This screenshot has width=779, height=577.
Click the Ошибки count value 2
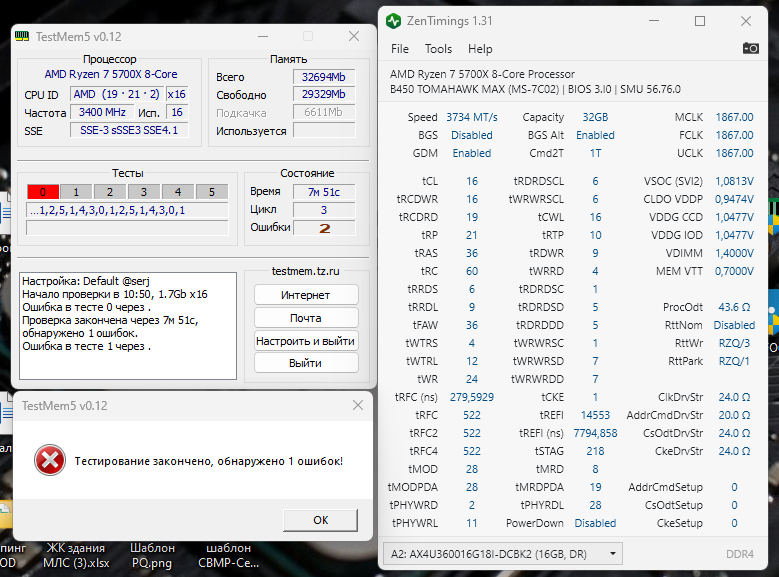pos(324,228)
